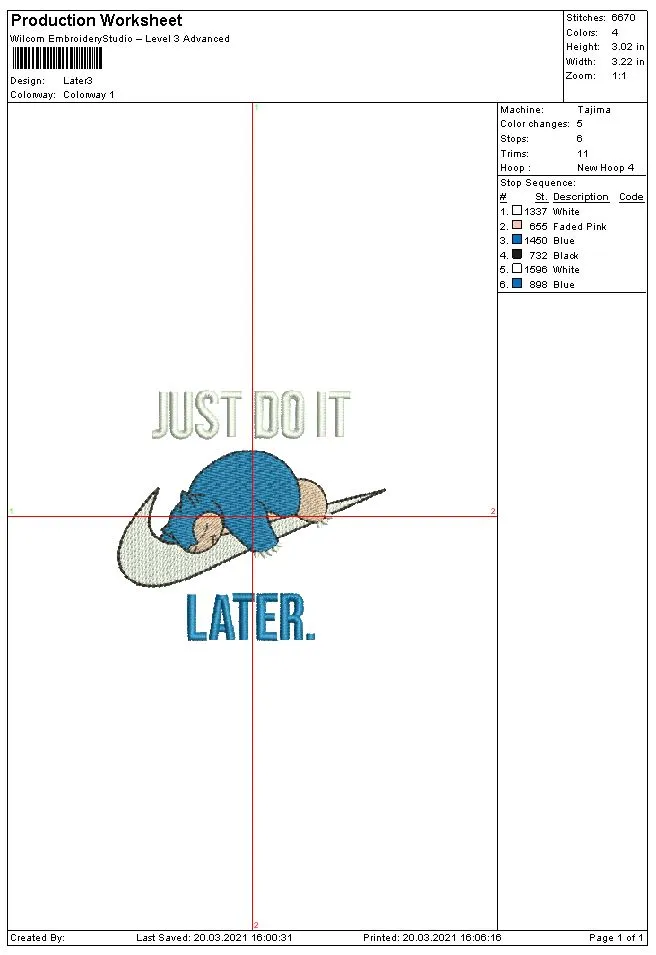Click the Colors value 4
This screenshot has height=955, width=656.
(x=615, y=32)
